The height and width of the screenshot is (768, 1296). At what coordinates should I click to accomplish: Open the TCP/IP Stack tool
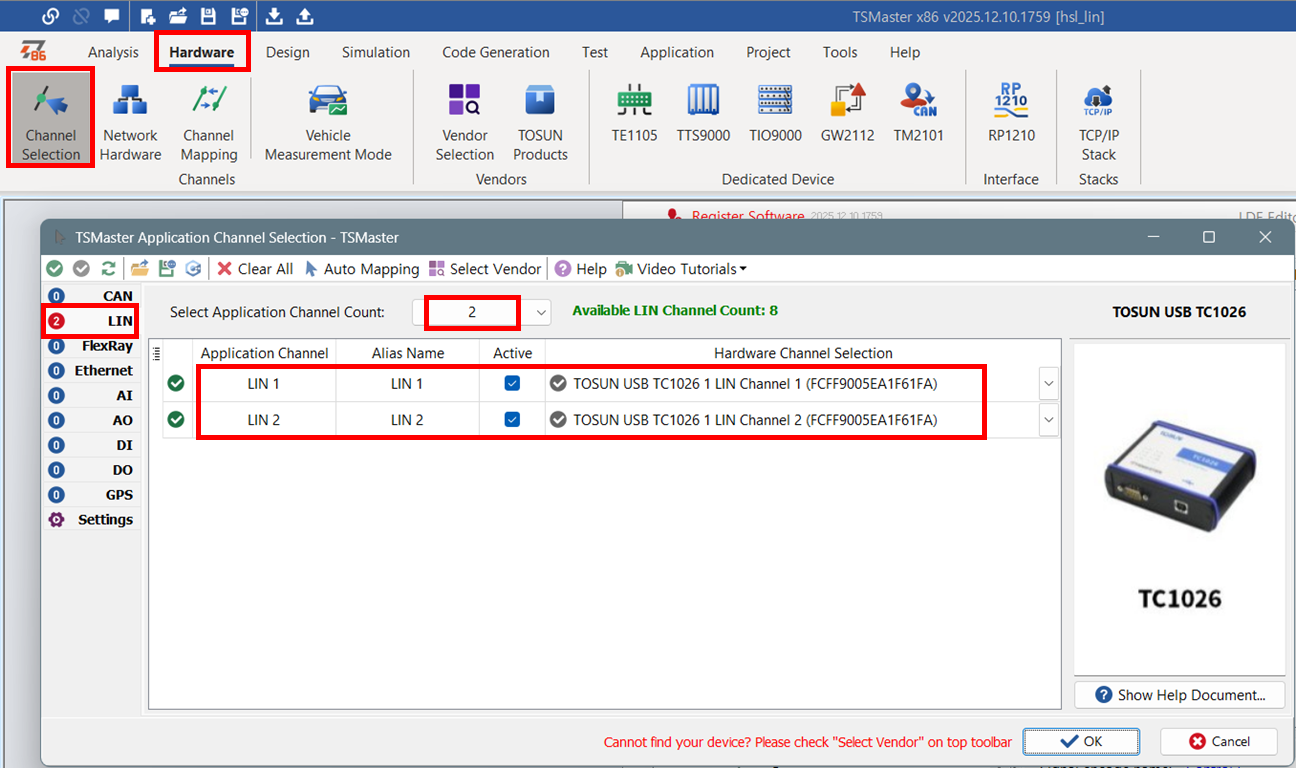pos(1098,121)
